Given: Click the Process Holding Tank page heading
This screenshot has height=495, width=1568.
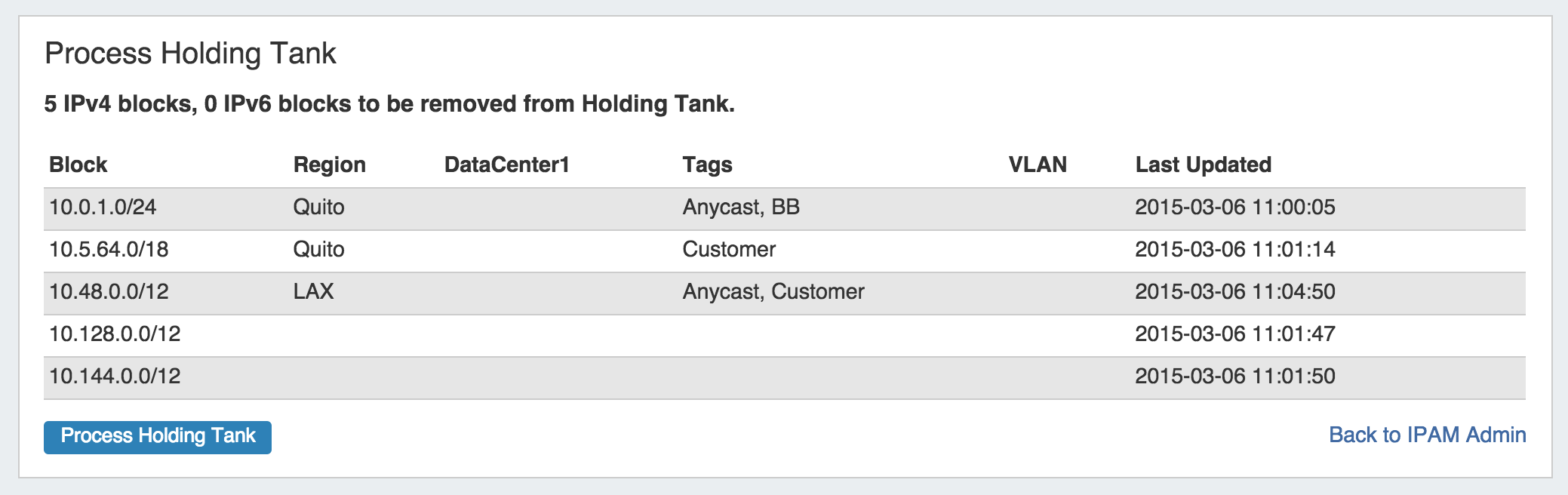Looking at the screenshot, I should click(x=190, y=54).
